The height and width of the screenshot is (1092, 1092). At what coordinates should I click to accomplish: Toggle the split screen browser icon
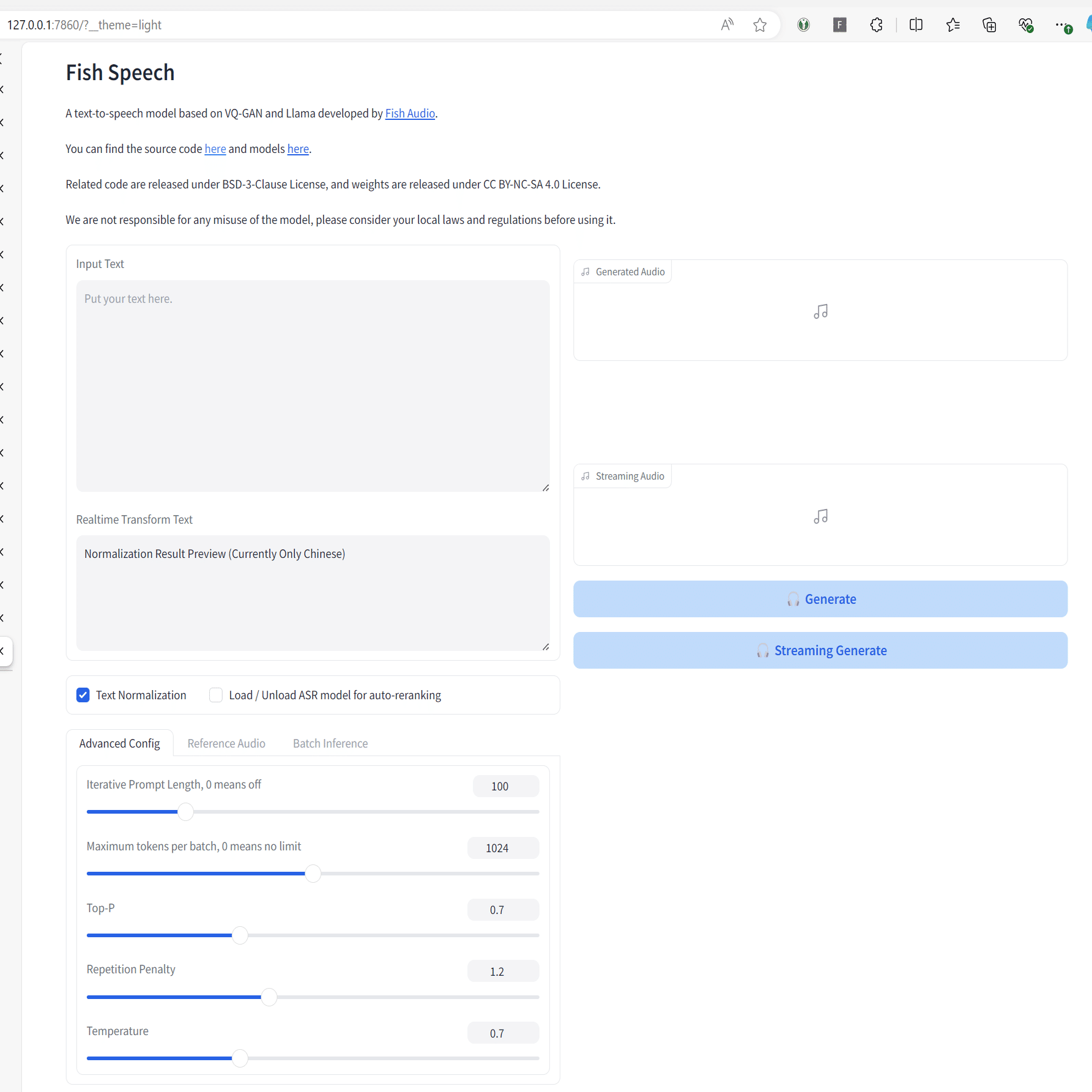click(x=916, y=24)
